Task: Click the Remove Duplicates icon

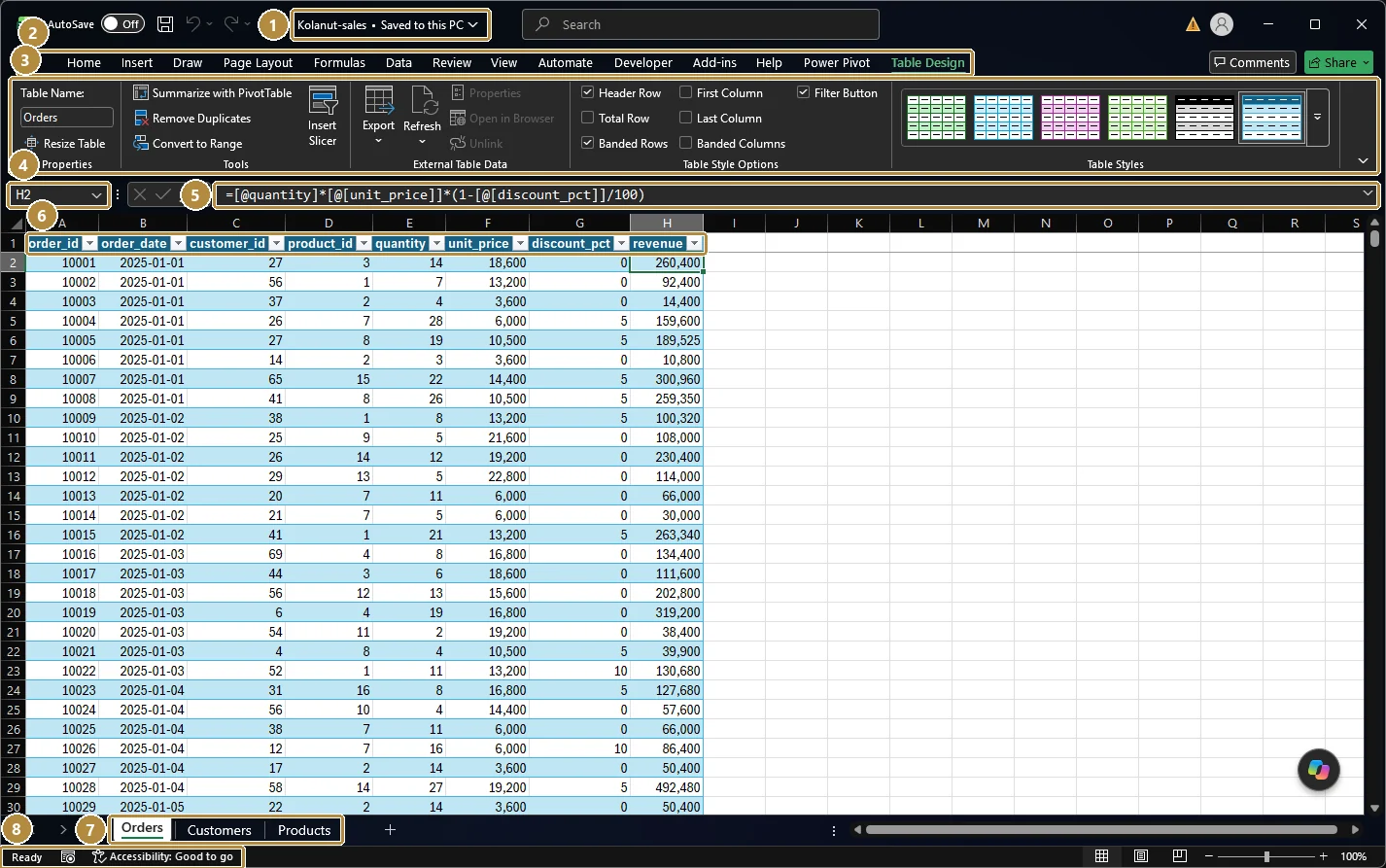Action: pos(141,118)
